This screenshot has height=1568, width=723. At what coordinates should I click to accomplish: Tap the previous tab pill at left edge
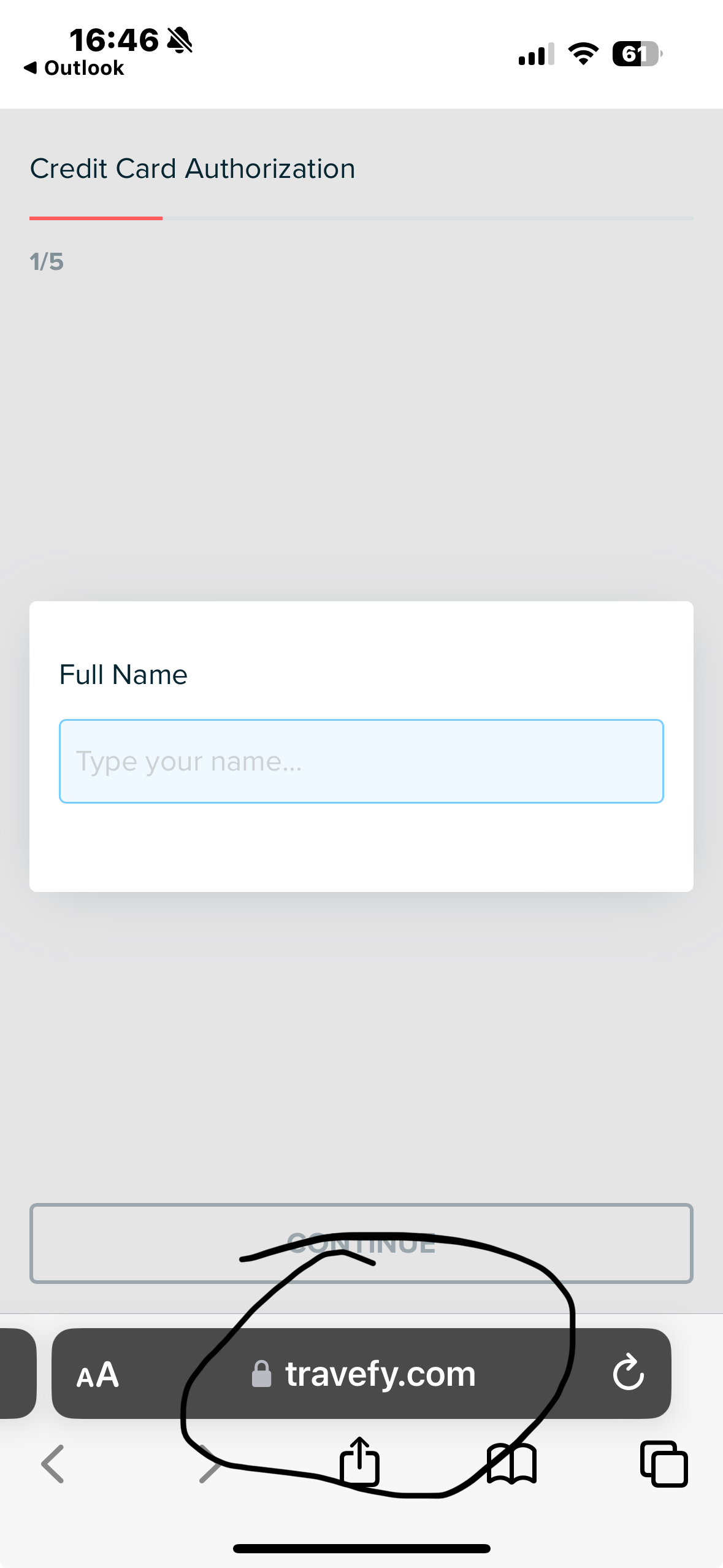pos(17,1374)
